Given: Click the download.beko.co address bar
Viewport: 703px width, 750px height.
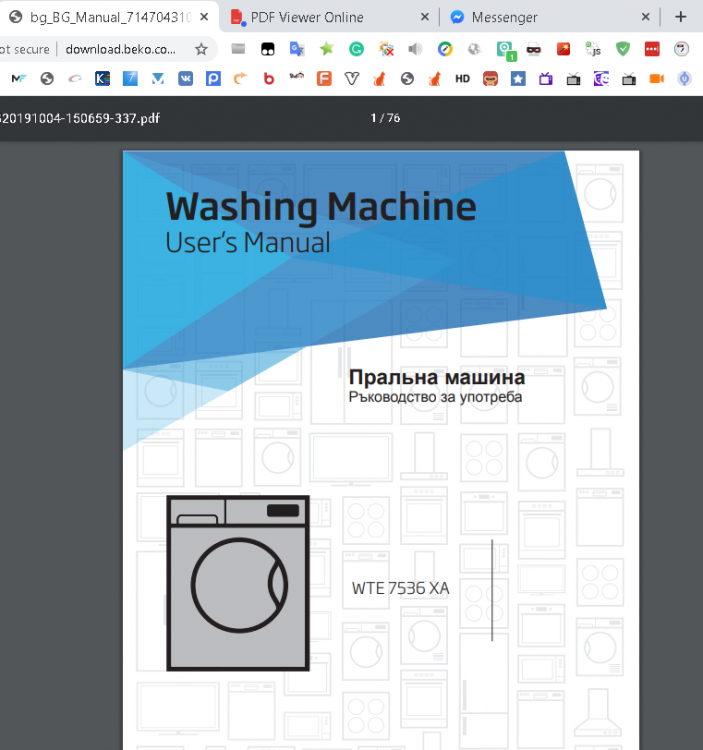Looking at the screenshot, I should [x=121, y=49].
